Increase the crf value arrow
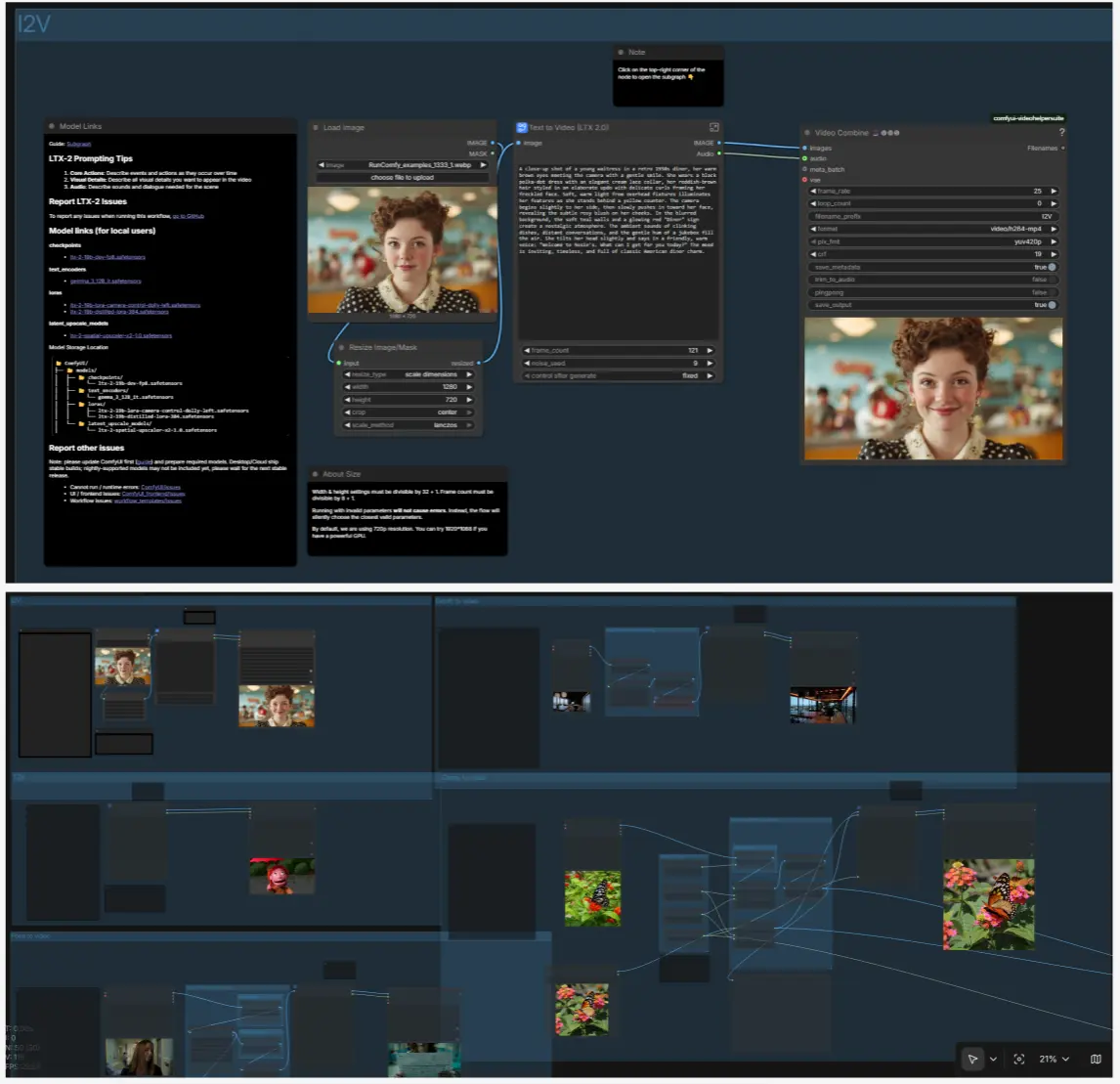Viewport: 1120px width, 1084px height. pos(1054,254)
